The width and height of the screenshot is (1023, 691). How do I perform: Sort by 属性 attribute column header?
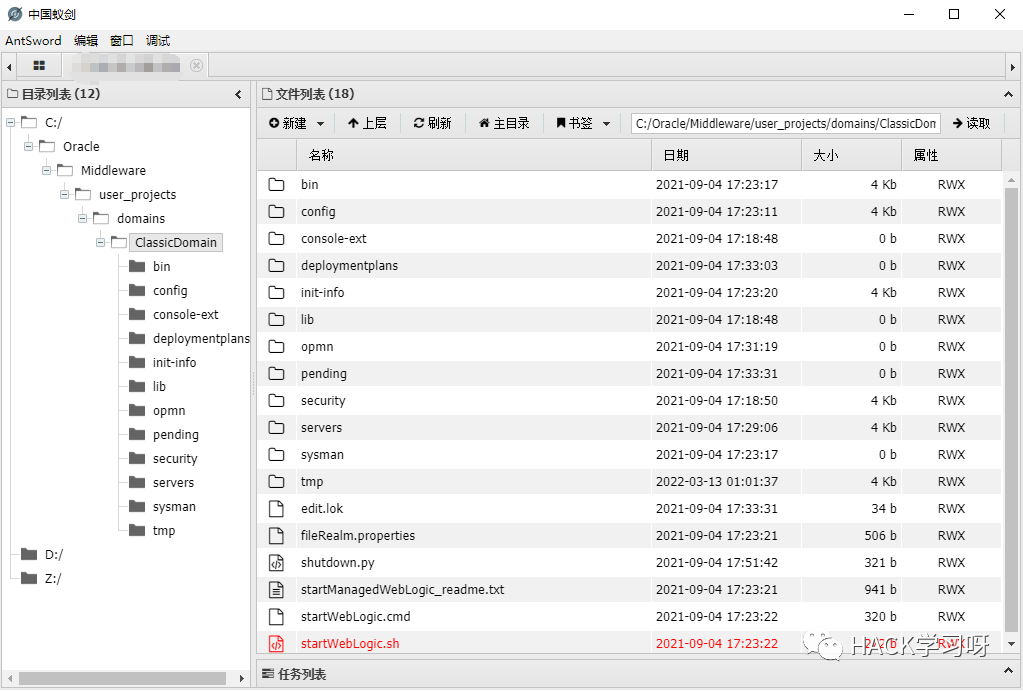[x=952, y=155]
